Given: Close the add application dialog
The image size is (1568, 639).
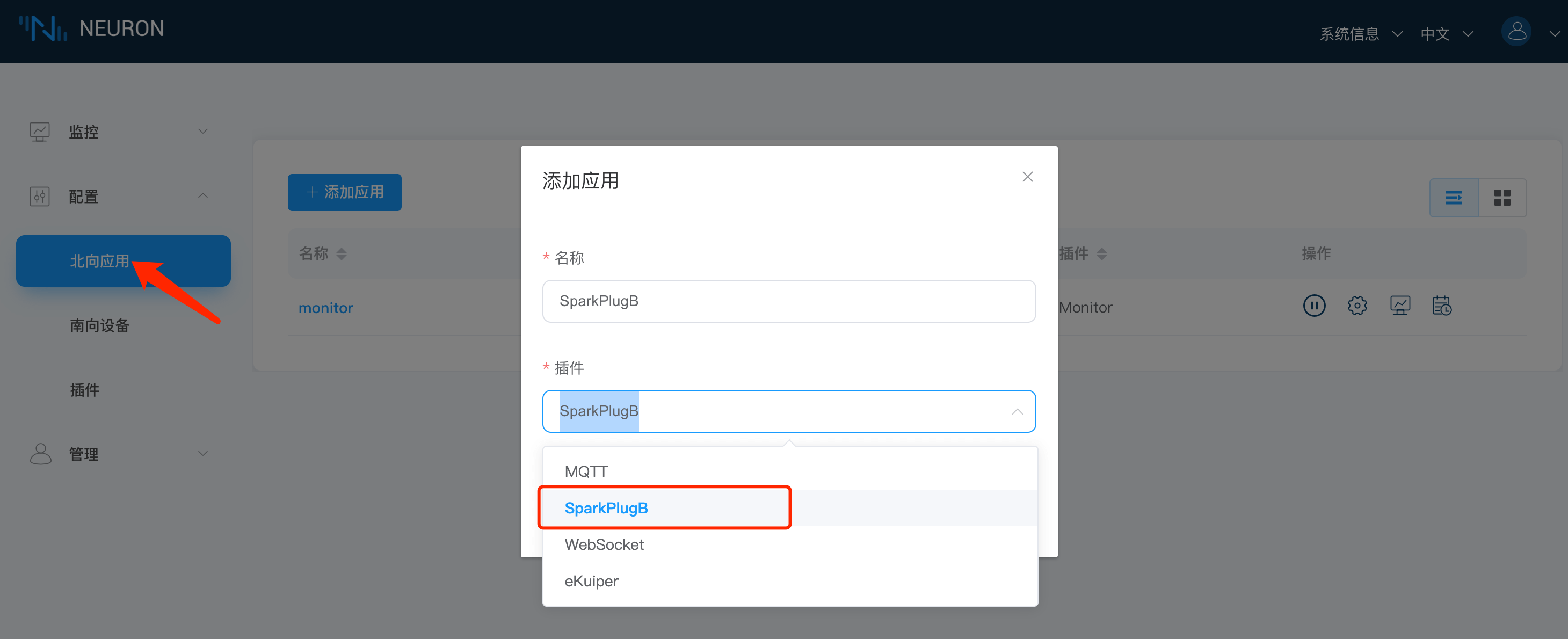Looking at the screenshot, I should point(1027,177).
